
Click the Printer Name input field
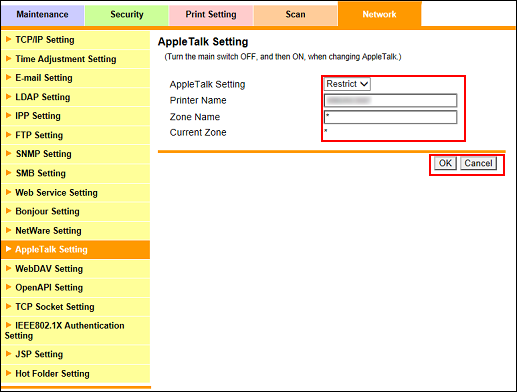pos(390,100)
